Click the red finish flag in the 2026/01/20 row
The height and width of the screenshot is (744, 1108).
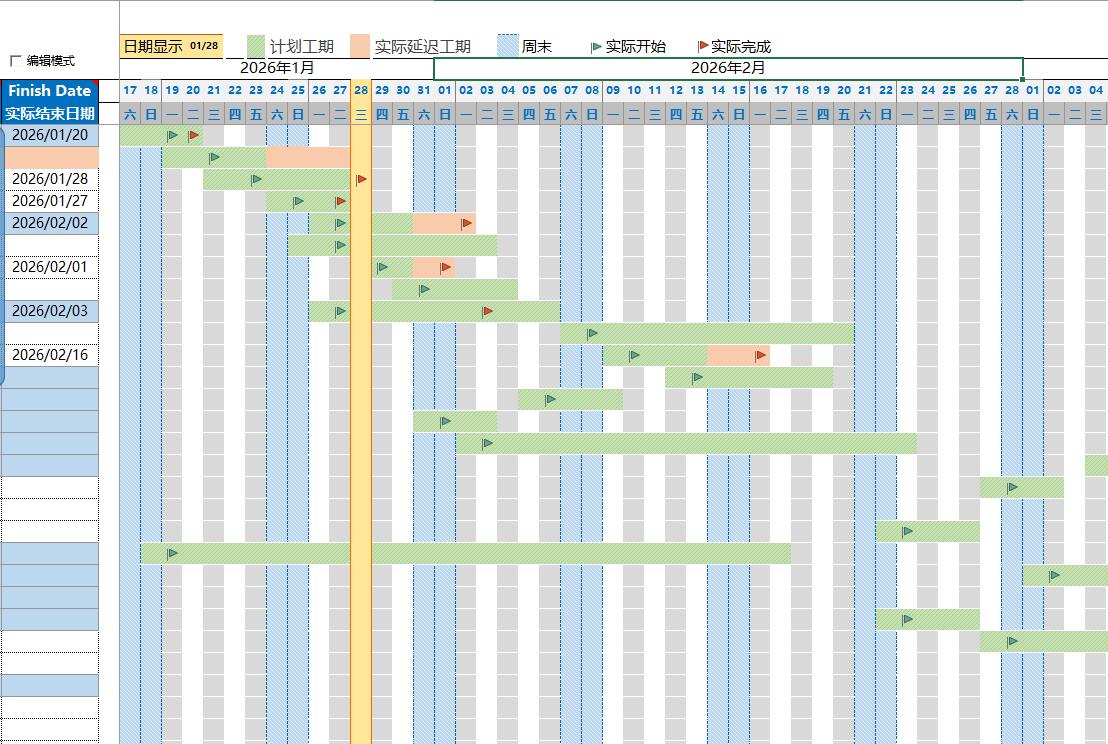tap(193, 135)
